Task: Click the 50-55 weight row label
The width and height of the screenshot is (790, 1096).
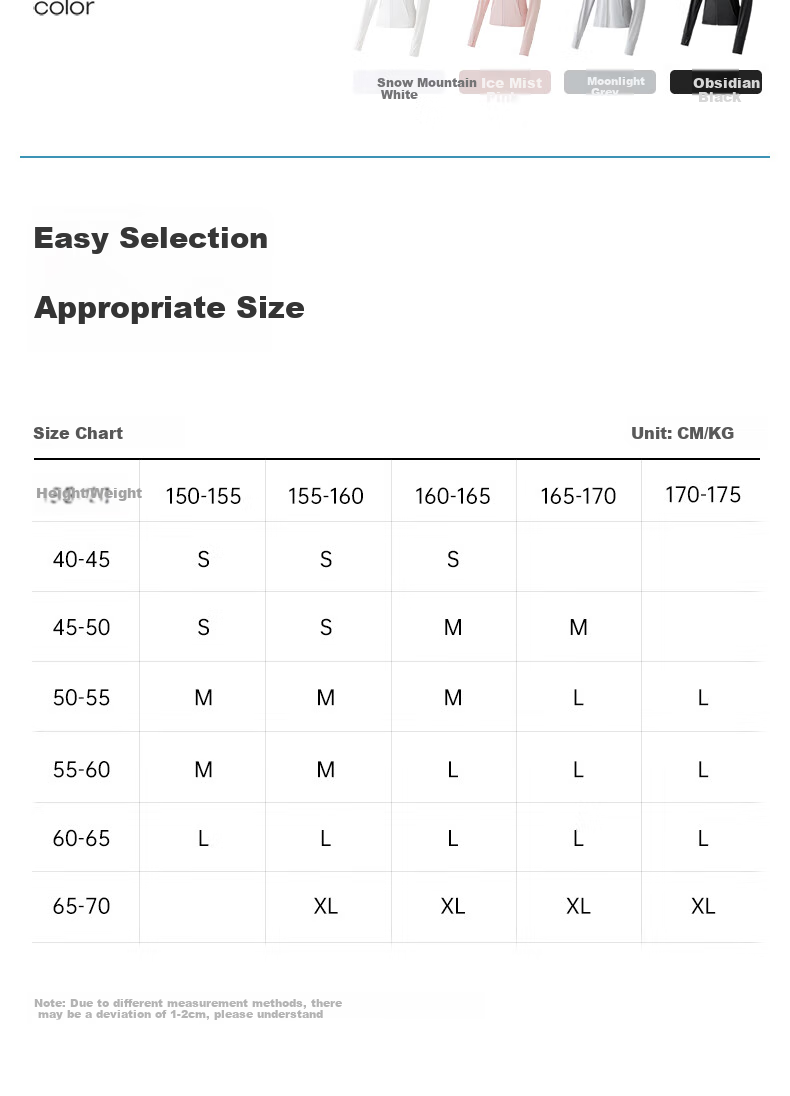Action: tap(82, 698)
